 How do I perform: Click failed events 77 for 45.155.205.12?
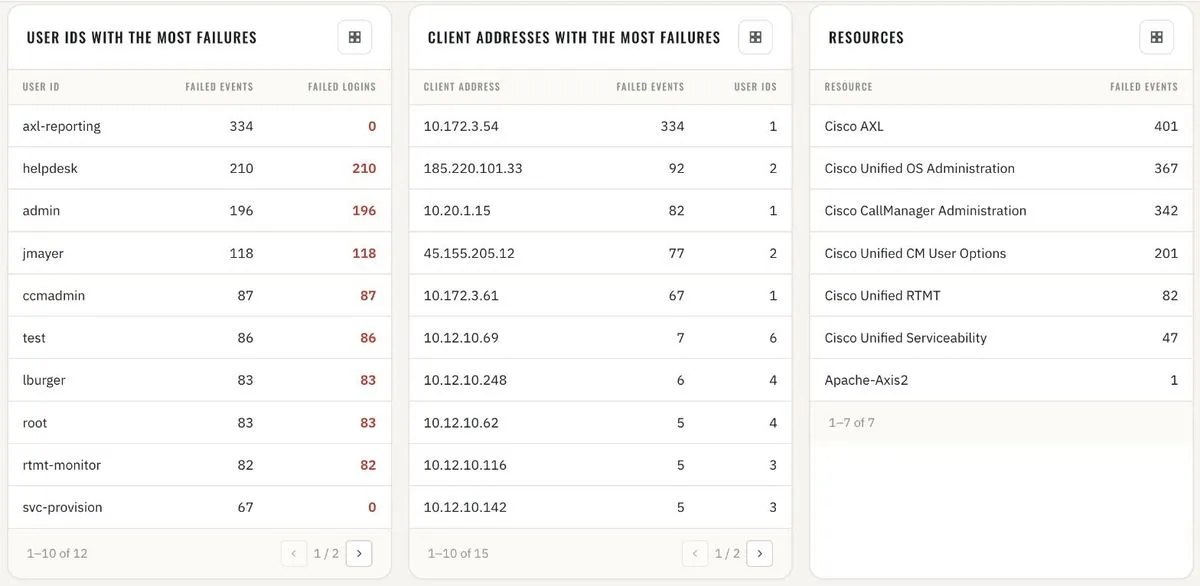tap(676, 253)
